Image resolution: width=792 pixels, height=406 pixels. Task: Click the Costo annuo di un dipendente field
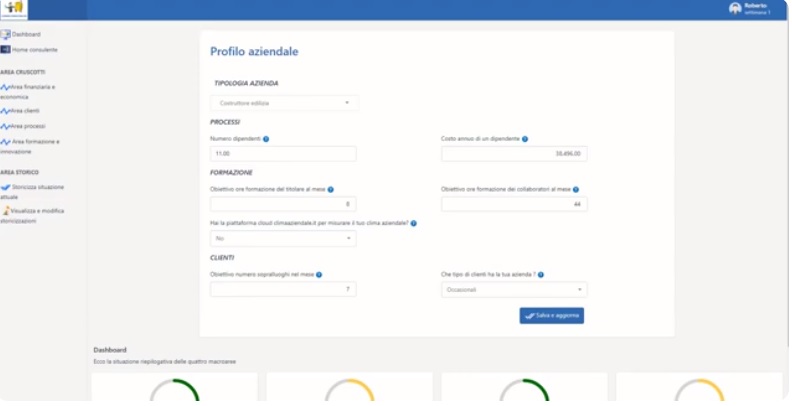(x=514, y=154)
